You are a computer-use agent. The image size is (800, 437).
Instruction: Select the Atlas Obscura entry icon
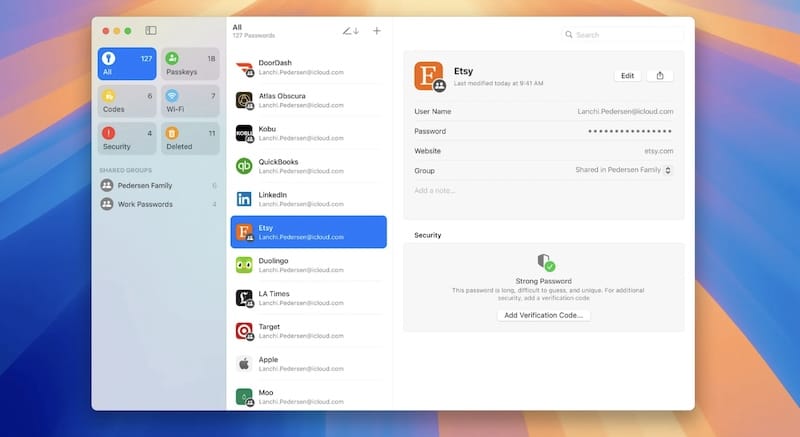(x=244, y=100)
